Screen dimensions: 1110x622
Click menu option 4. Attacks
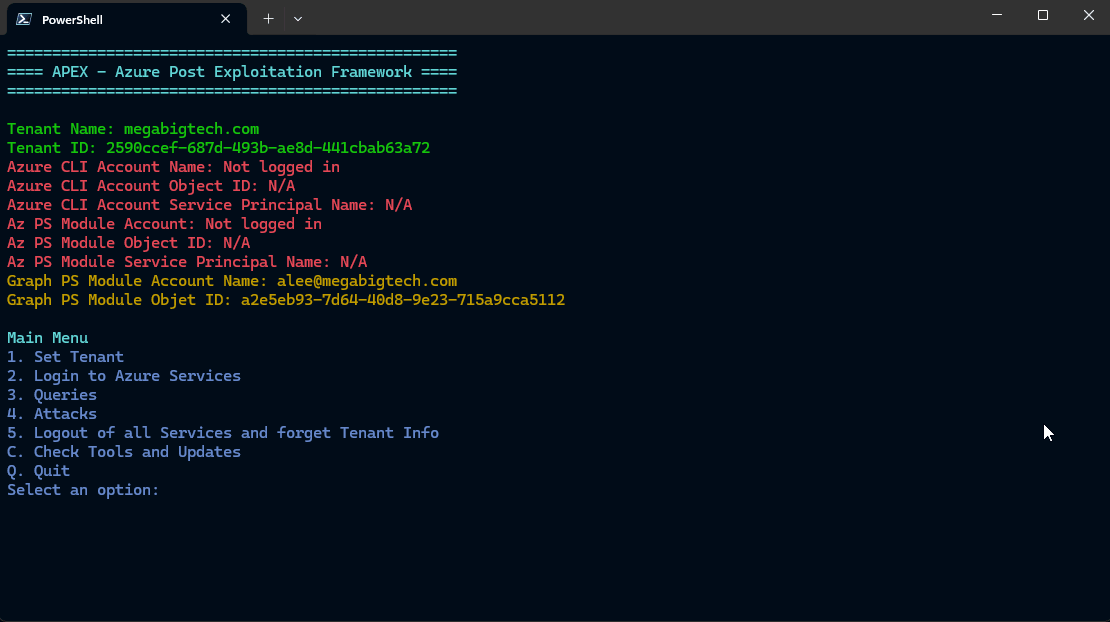52,414
